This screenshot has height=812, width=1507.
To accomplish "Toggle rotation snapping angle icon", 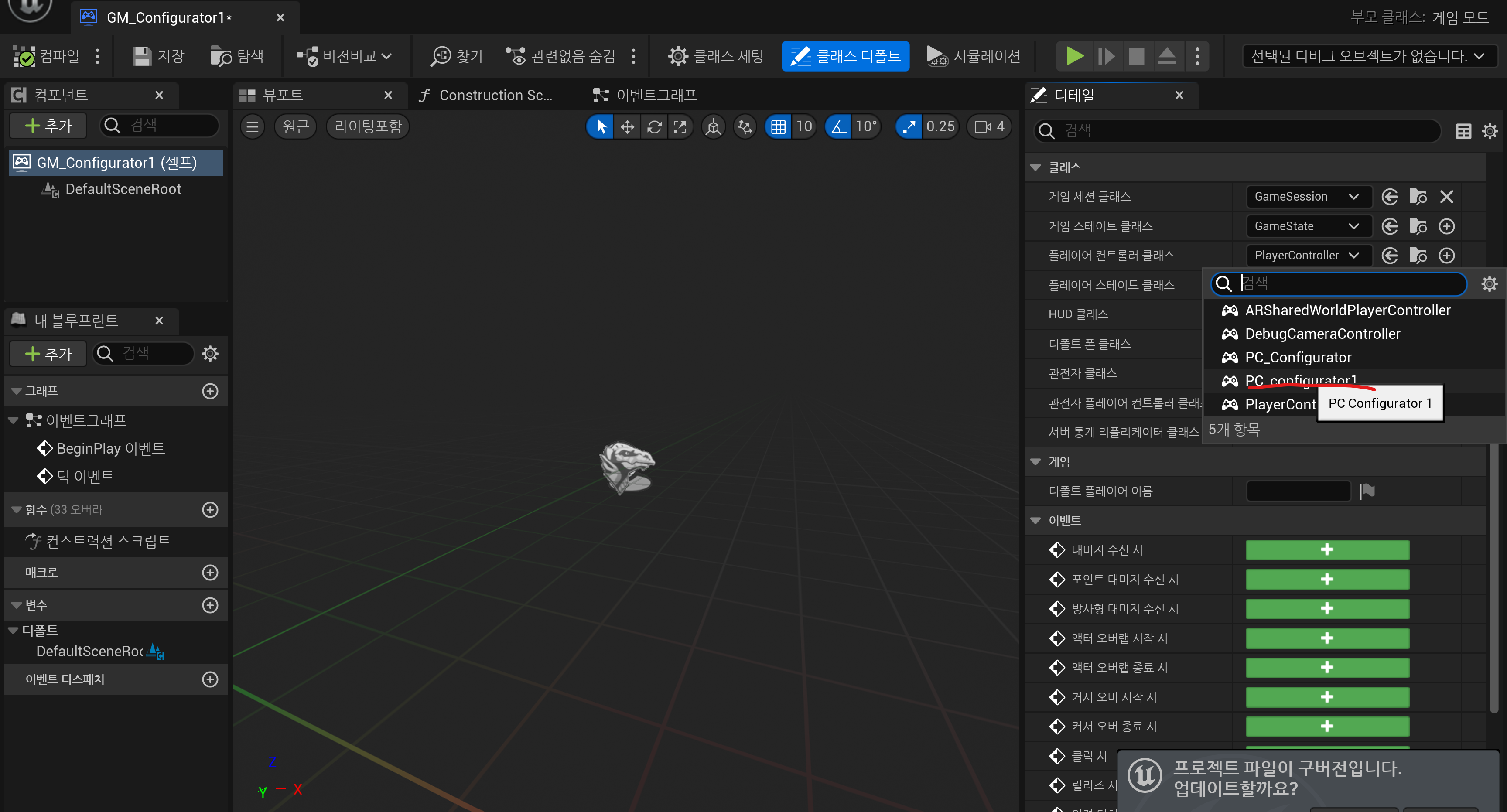I will click(838, 126).
